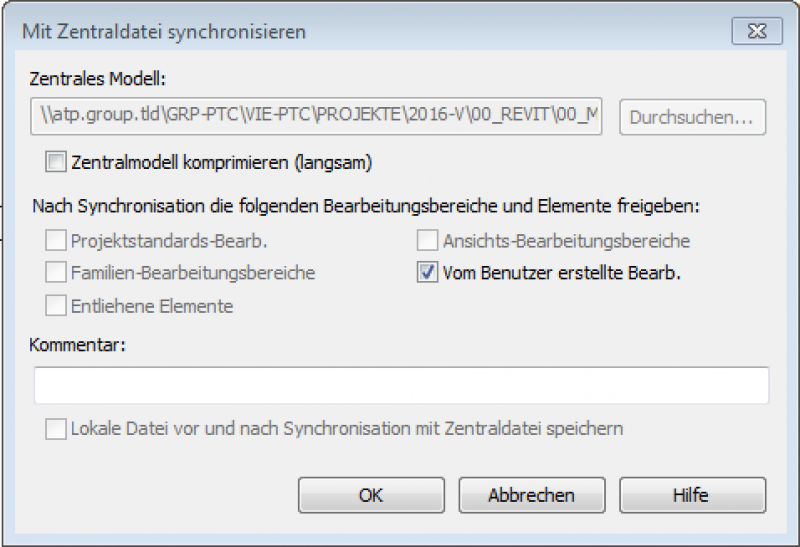800x547 pixels.
Task: Select the Ansichts-Bearbeitungsbereiche checkbox
Action: [427, 241]
